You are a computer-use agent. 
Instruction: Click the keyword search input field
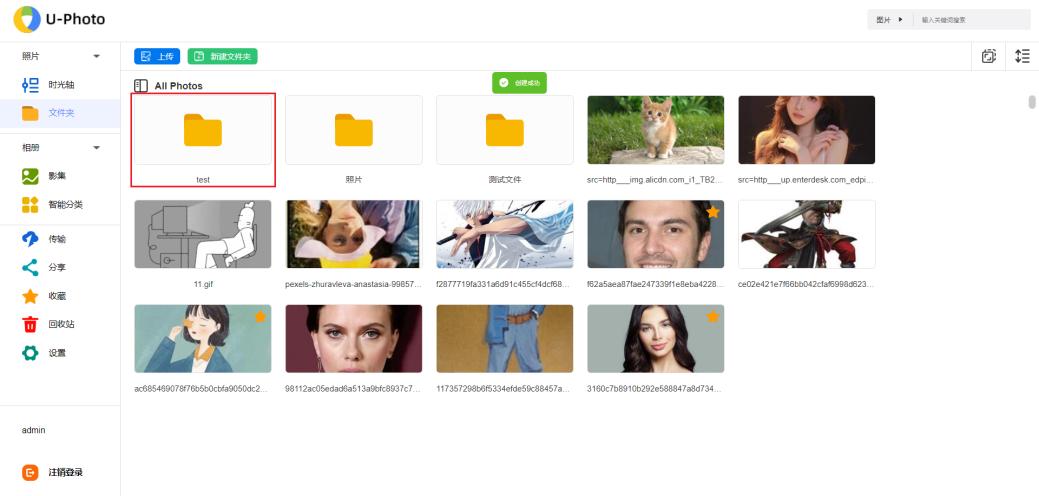pyautogui.click(x=972, y=20)
